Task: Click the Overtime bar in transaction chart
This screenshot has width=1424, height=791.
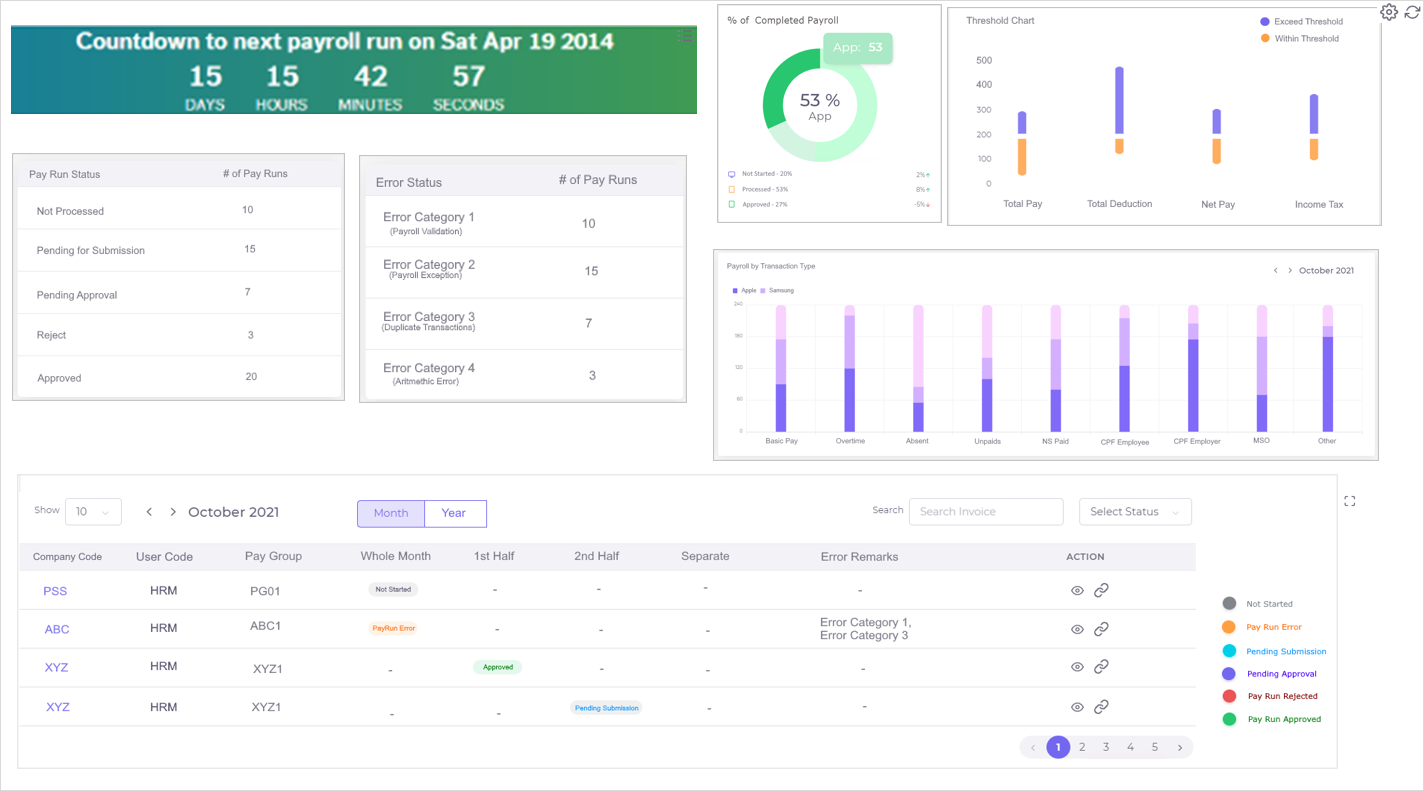Action: [x=850, y=368]
